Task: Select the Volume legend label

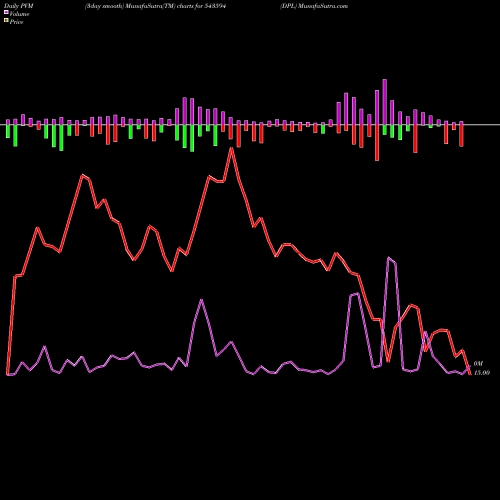Action: click(x=19, y=14)
